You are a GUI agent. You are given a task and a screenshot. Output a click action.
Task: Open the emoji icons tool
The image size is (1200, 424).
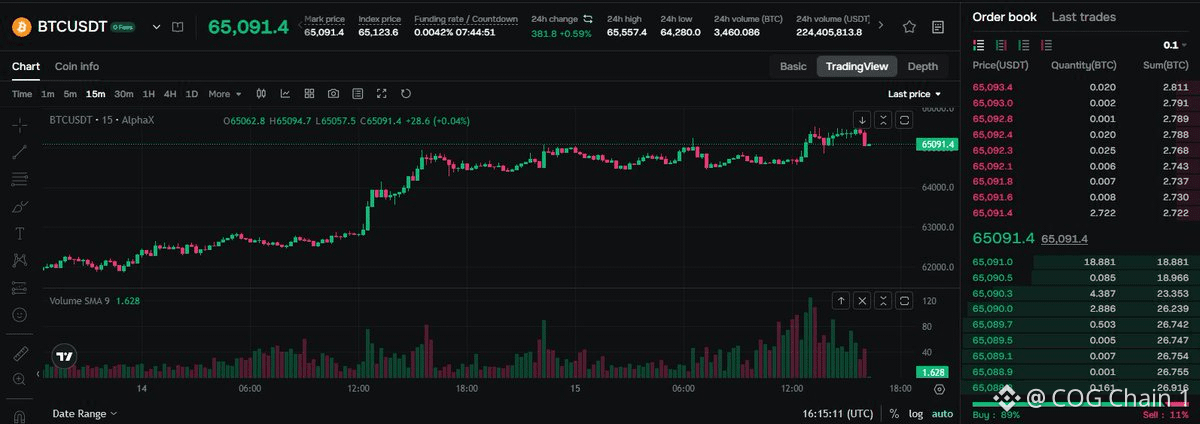click(x=19, y=315)
